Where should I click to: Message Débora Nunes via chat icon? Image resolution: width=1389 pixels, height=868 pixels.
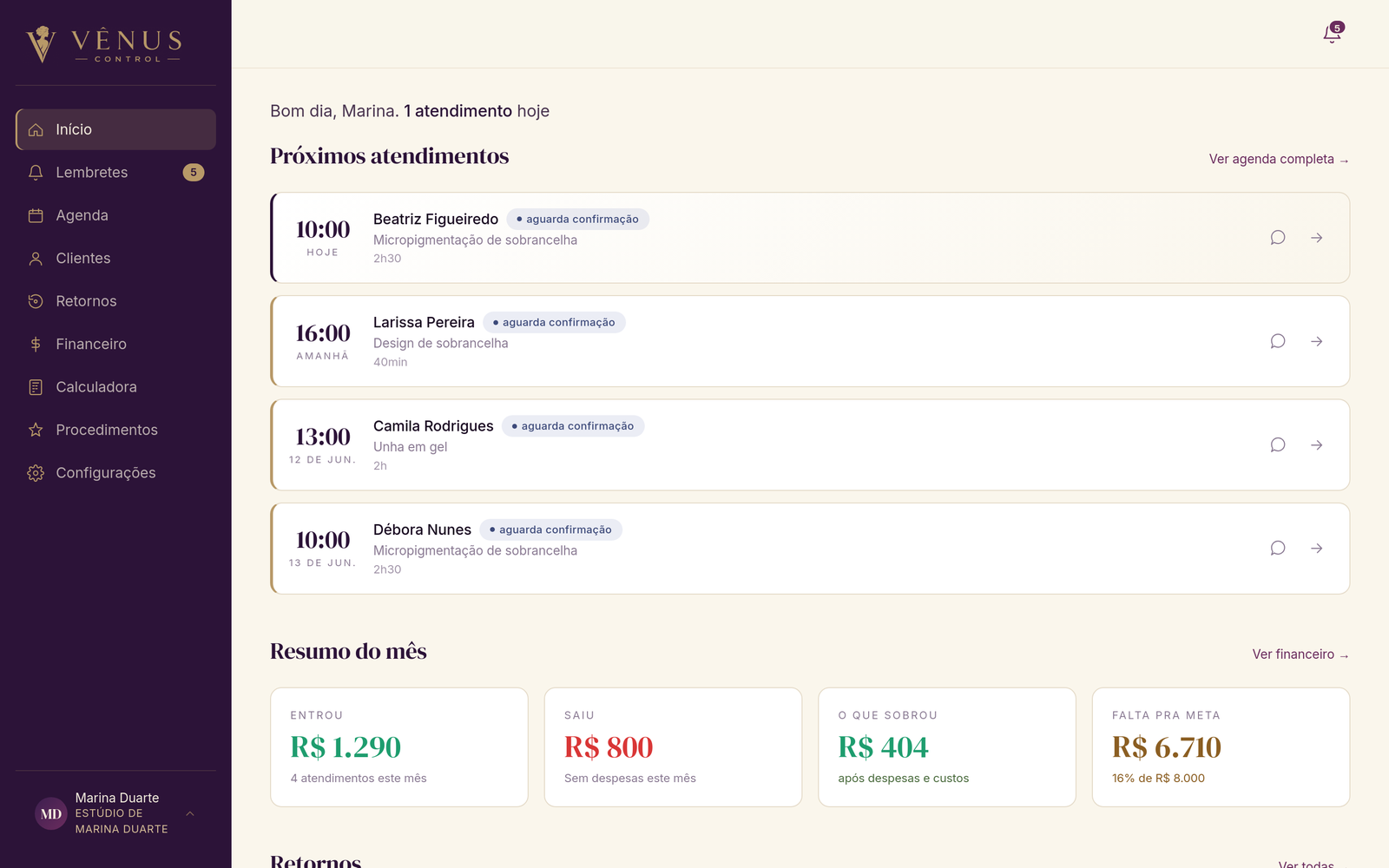[1278, 549]
